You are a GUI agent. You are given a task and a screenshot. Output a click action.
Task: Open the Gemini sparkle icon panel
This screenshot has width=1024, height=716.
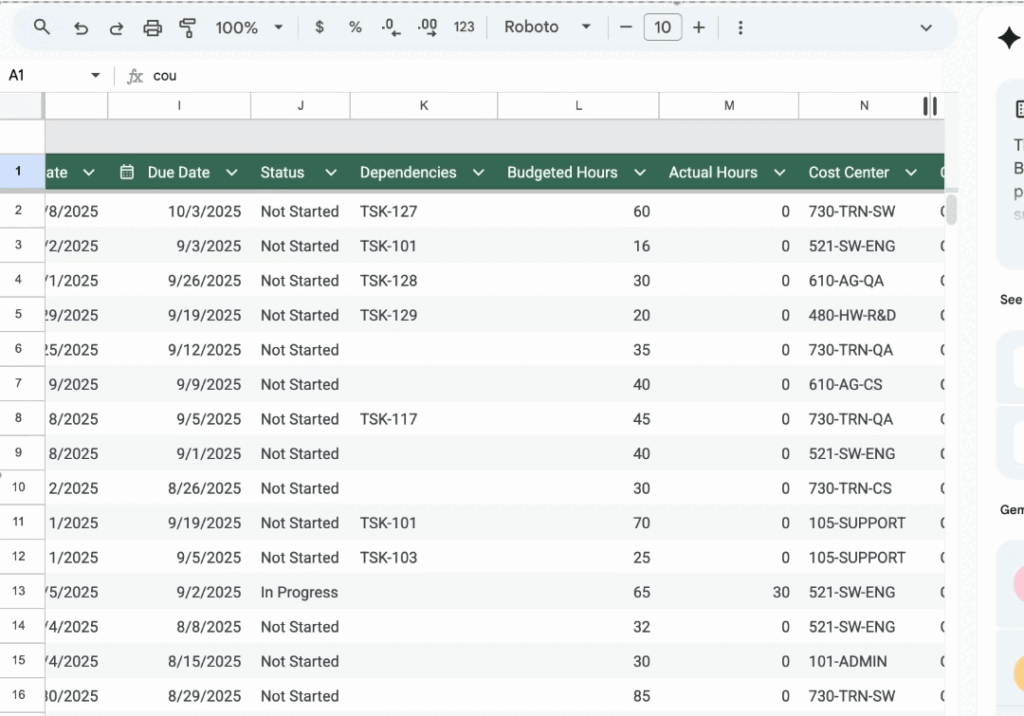(1008, 38)
